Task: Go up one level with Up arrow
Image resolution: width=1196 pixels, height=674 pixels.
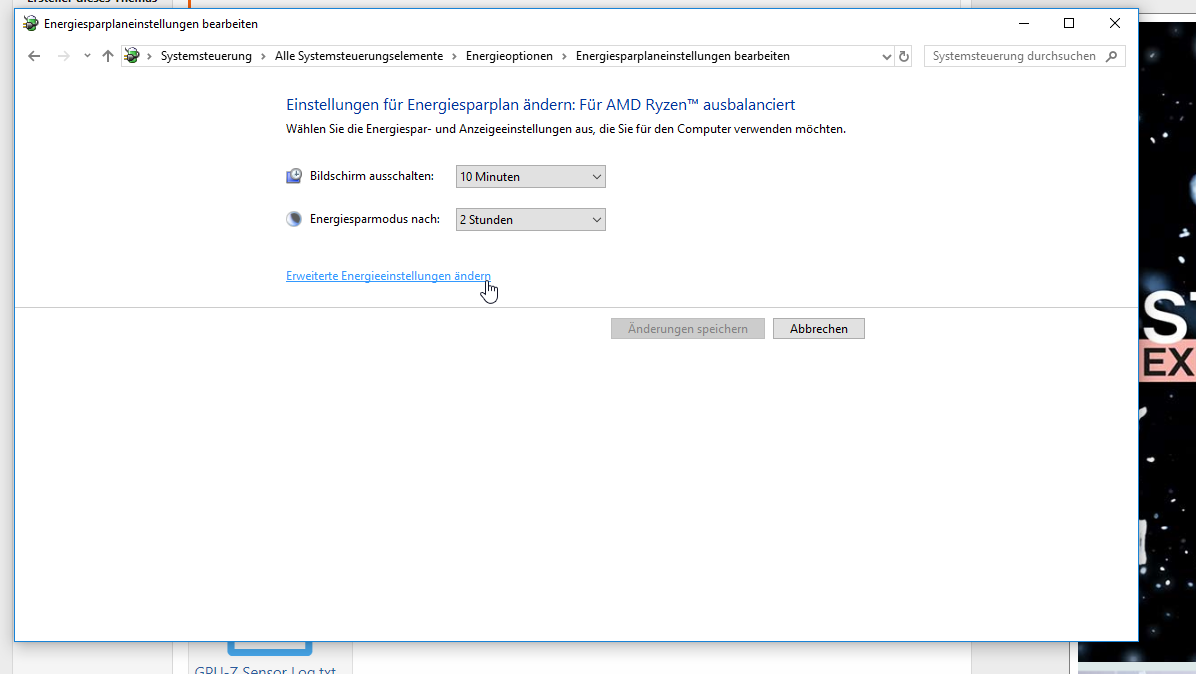Action: click(x=108, y=56)
